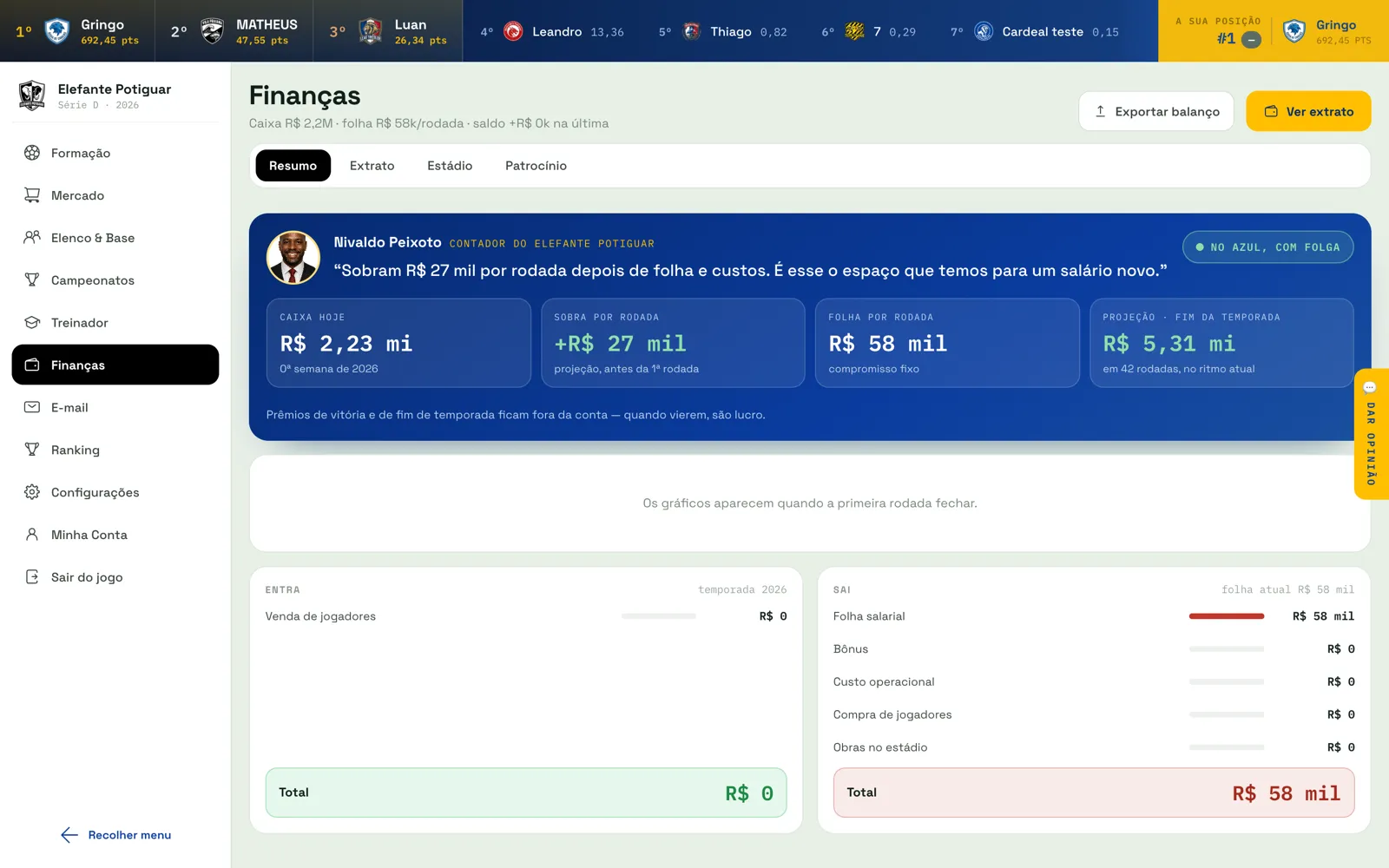Screen dimensions: 1389x868
Task: Click the Minha Conta user icon
Action: point(32,535)
